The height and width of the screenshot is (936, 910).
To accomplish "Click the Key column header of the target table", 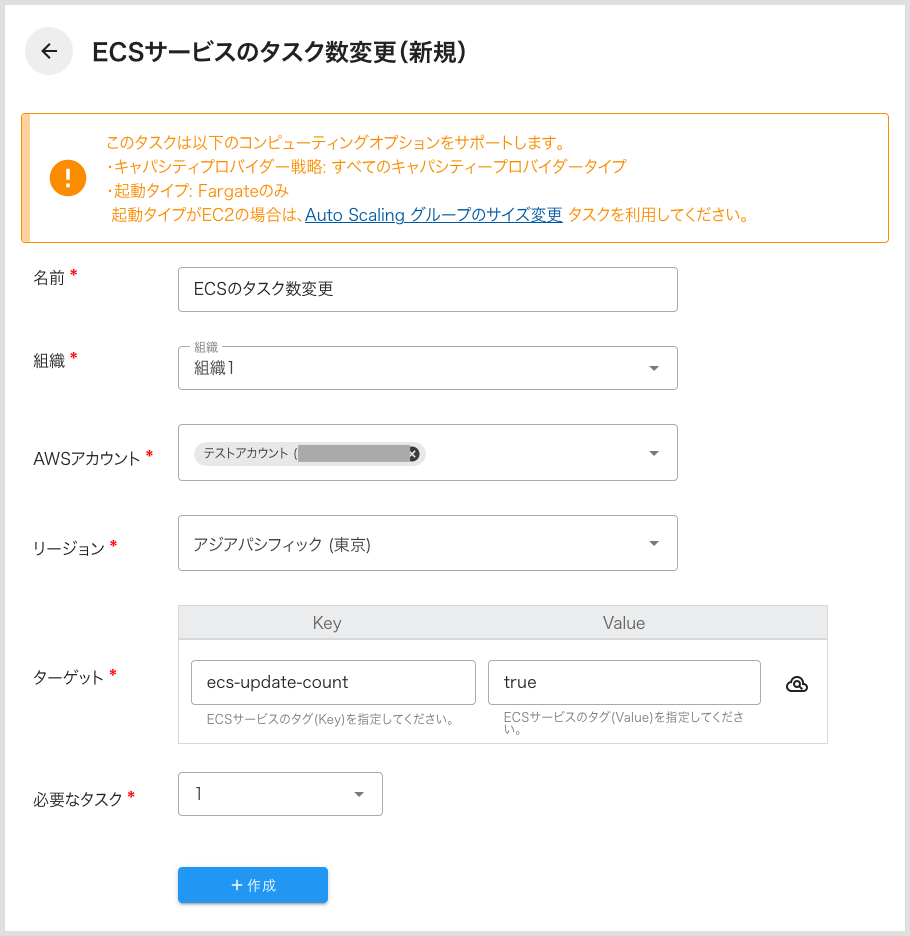I will tap(327, 622).
